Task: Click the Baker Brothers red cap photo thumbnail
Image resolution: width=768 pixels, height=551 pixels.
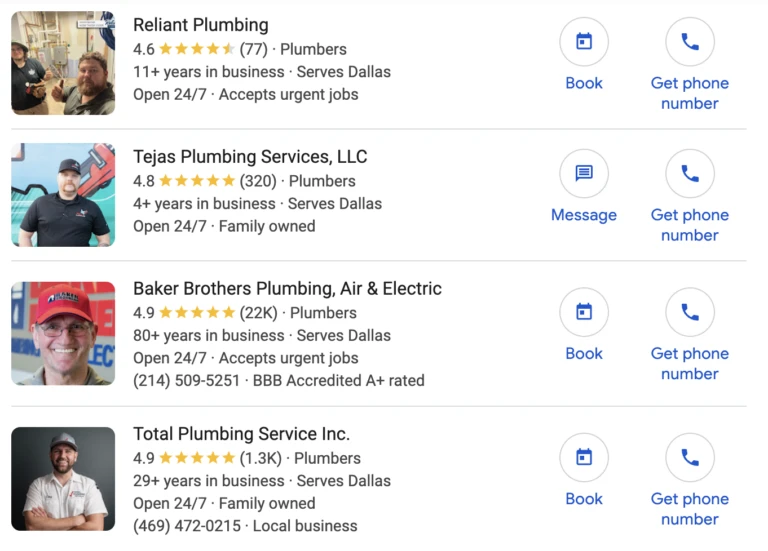Action: tap(63, 334)
